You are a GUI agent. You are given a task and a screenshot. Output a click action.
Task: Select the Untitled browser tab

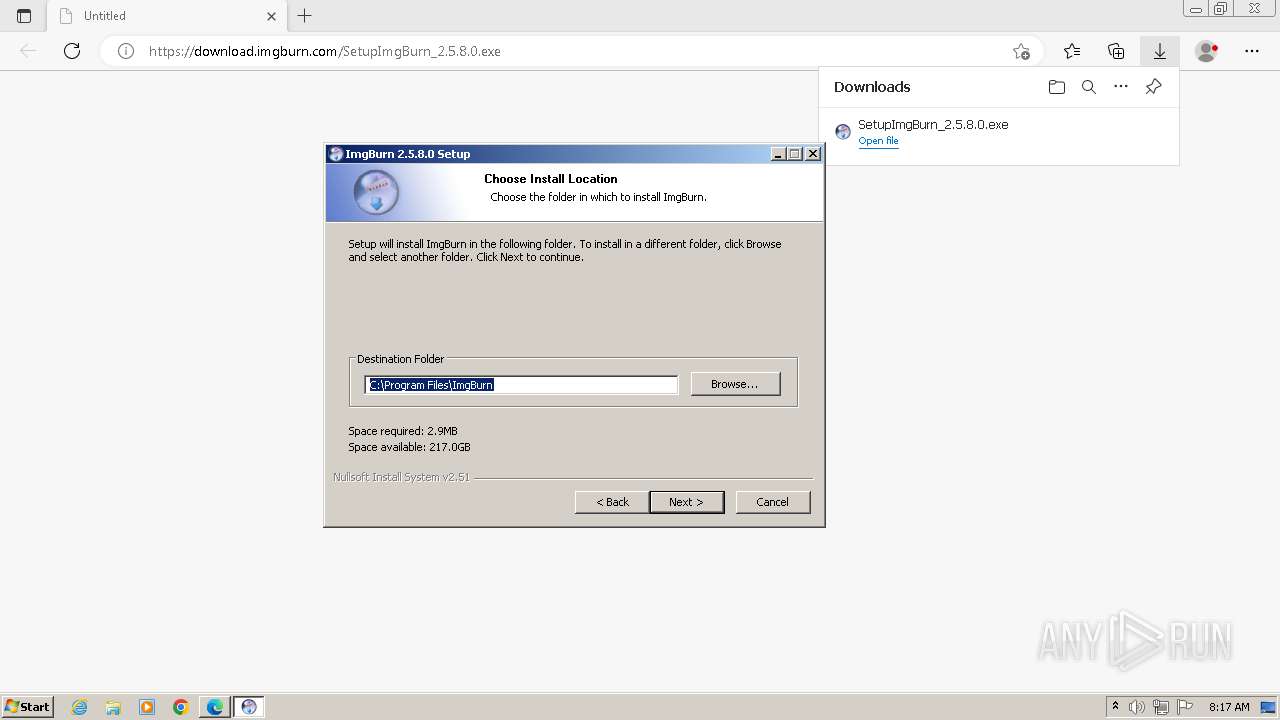(x=167, y=16)
